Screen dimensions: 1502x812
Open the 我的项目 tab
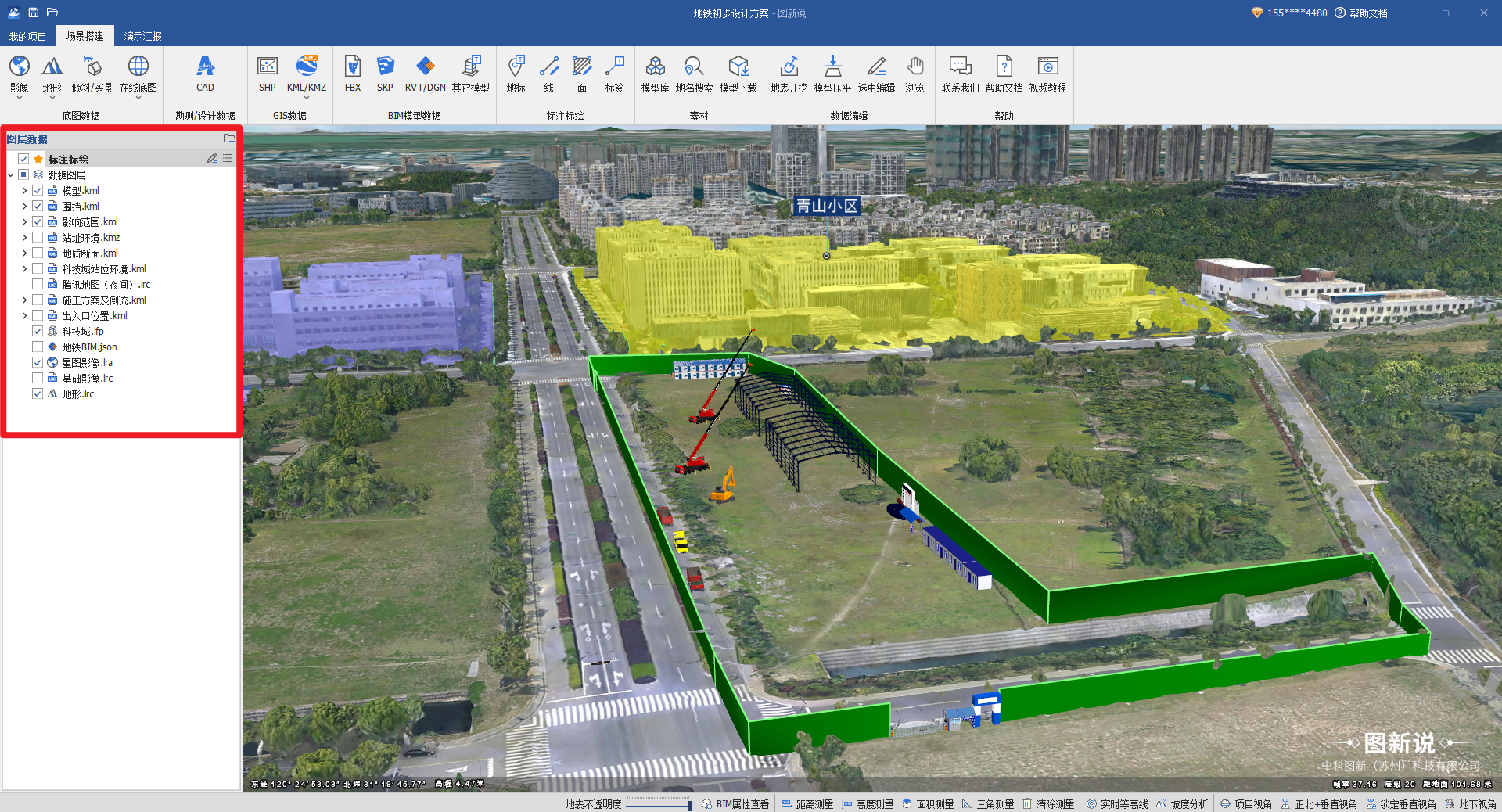pos(27,36)
